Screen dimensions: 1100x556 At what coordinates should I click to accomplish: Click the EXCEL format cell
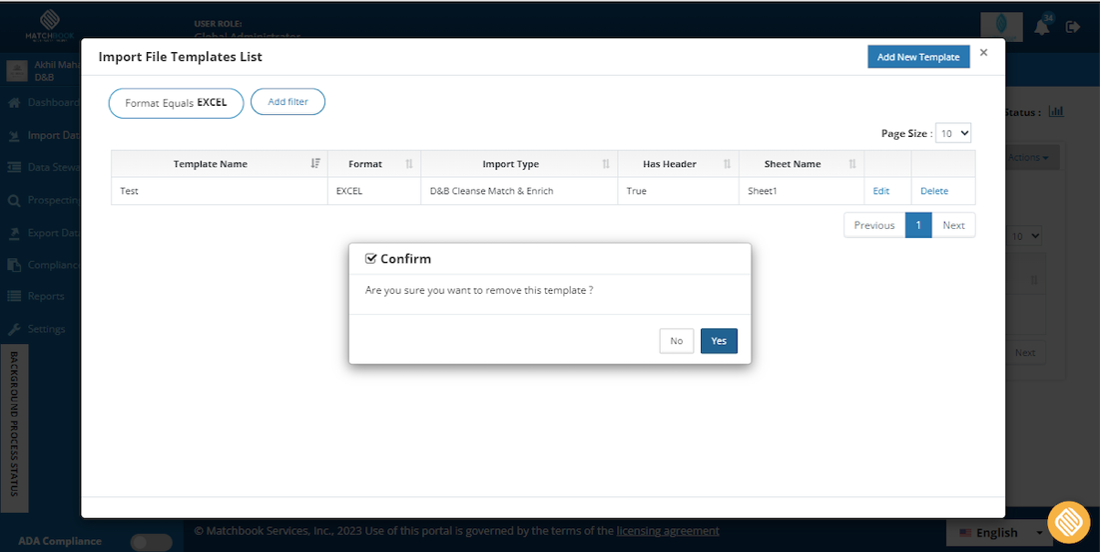374,191
